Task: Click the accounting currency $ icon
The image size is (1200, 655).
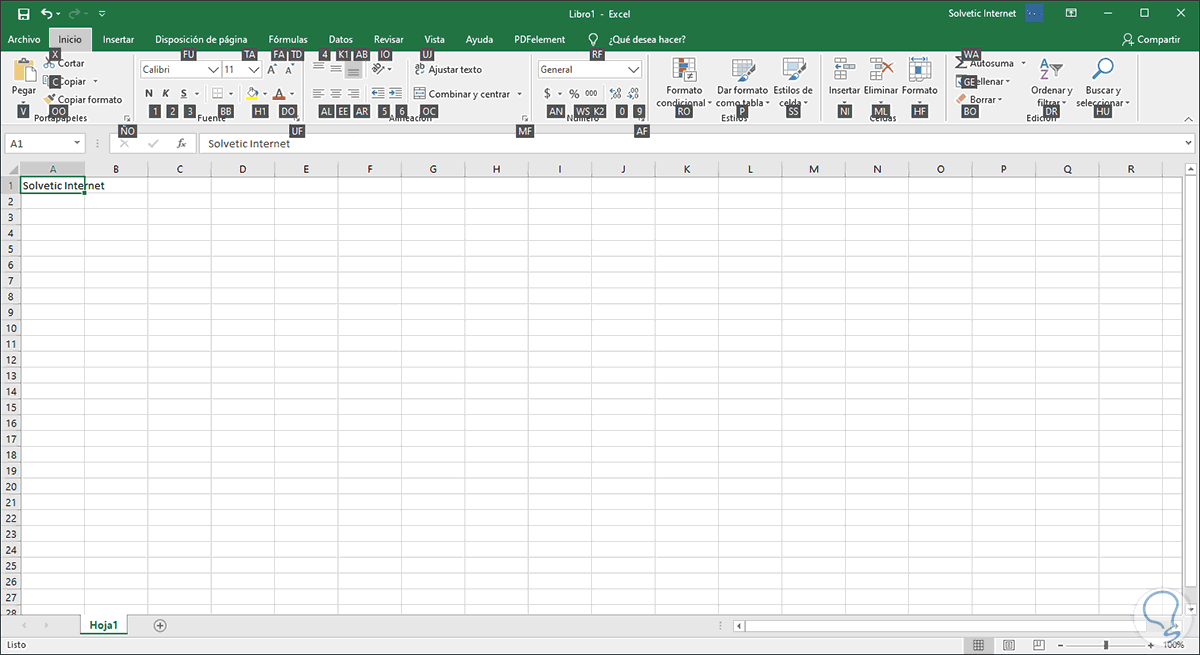Action: pyautogui.click(x=548, y=94)
